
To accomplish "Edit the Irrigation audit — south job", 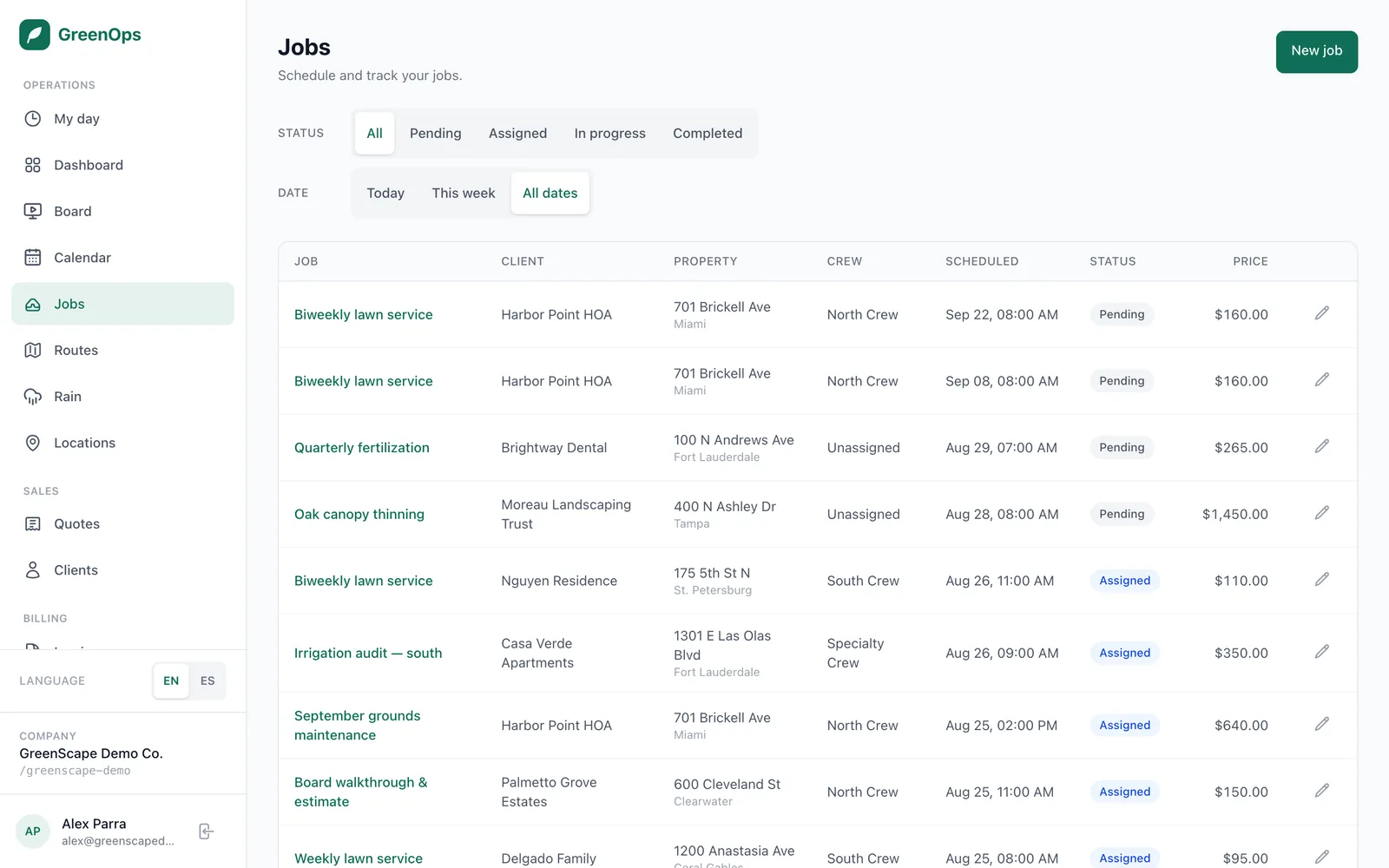I will tap(1322, 652).
